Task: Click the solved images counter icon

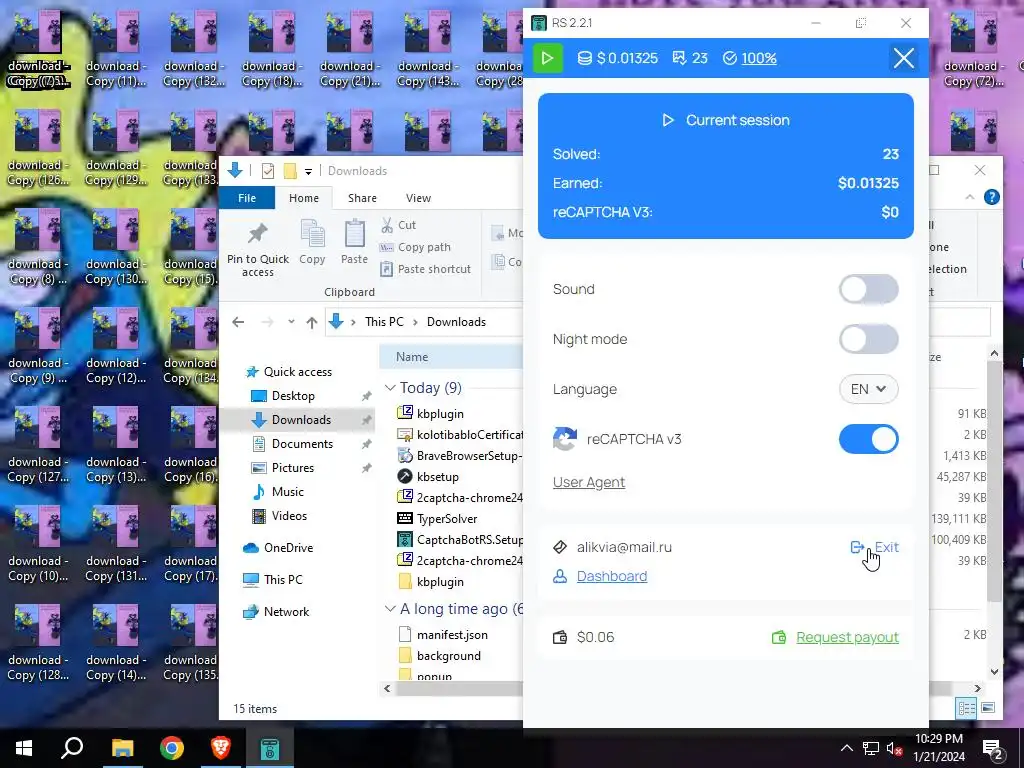Action: click(679, 58)
